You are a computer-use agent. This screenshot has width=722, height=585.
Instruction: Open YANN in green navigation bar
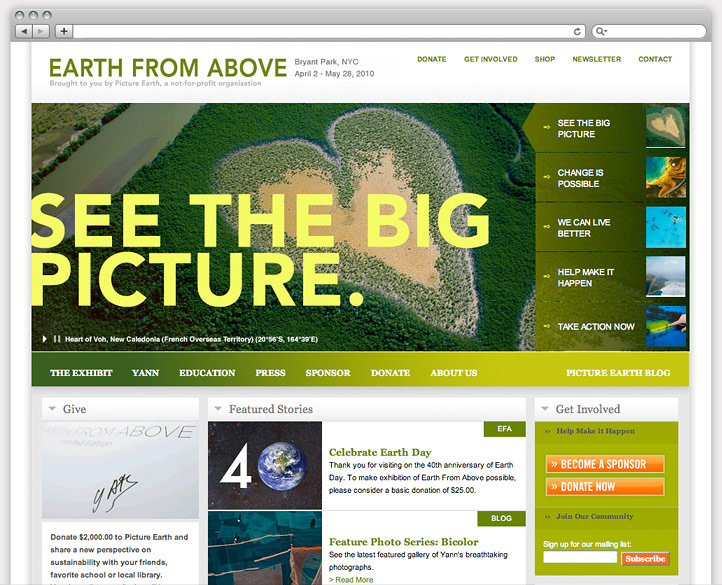(x=145, y=373)
